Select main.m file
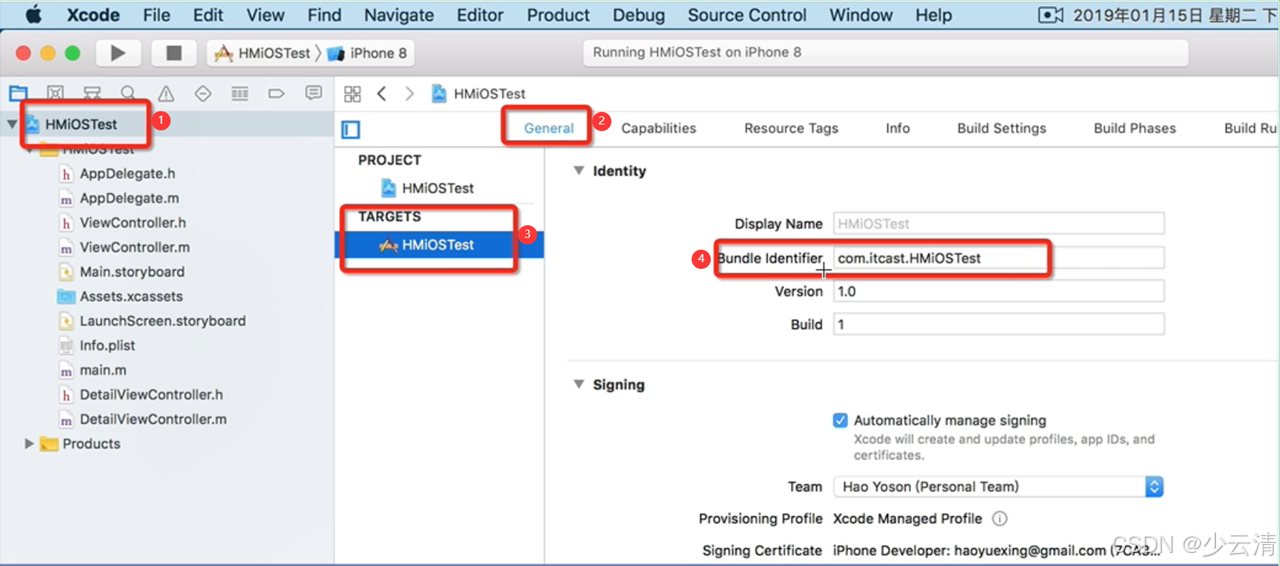This screenshot has width=1280, height=566. (103, 370)
